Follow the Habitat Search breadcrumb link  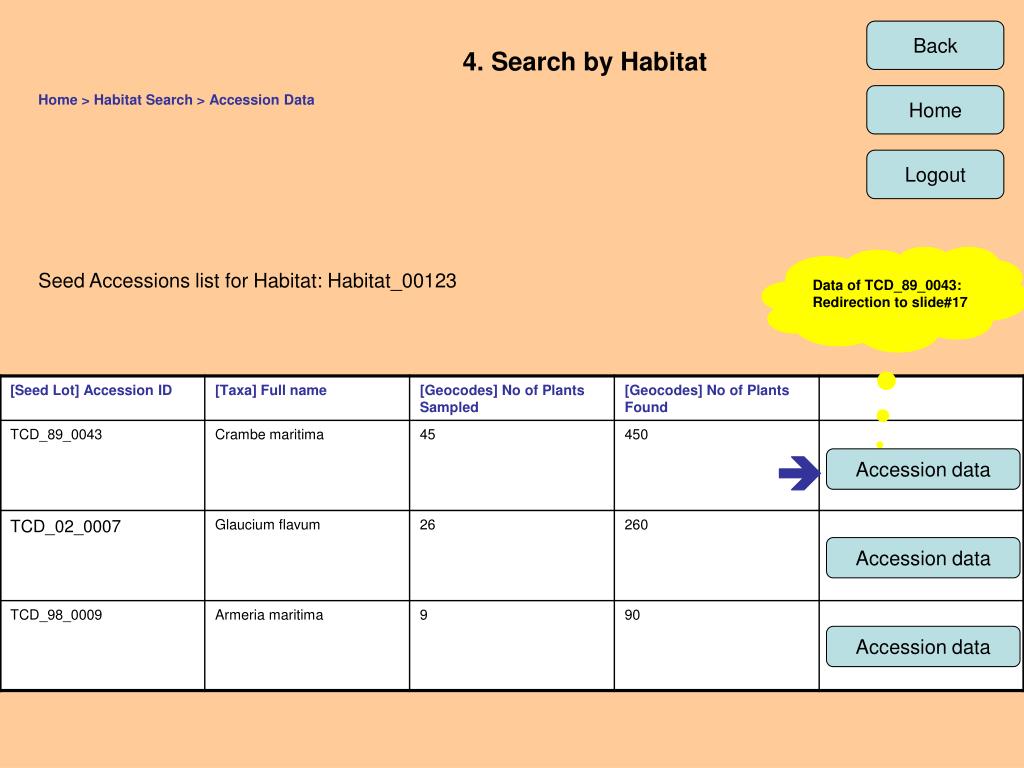pos(143,100)
